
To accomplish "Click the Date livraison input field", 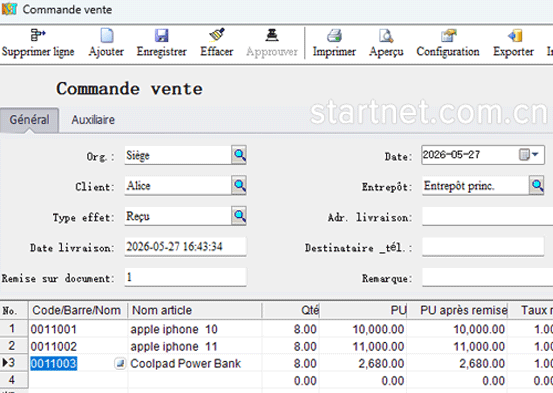I will click(186, 246).
